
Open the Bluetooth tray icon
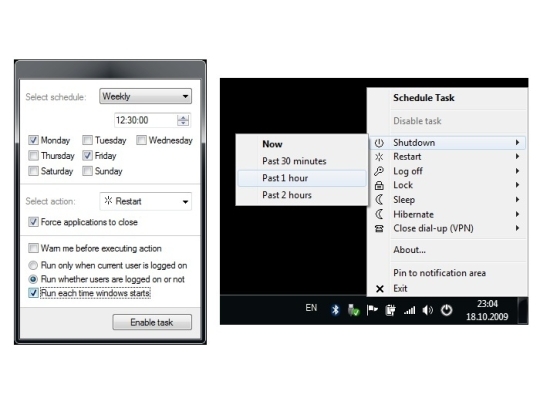[x=335, y=310]
